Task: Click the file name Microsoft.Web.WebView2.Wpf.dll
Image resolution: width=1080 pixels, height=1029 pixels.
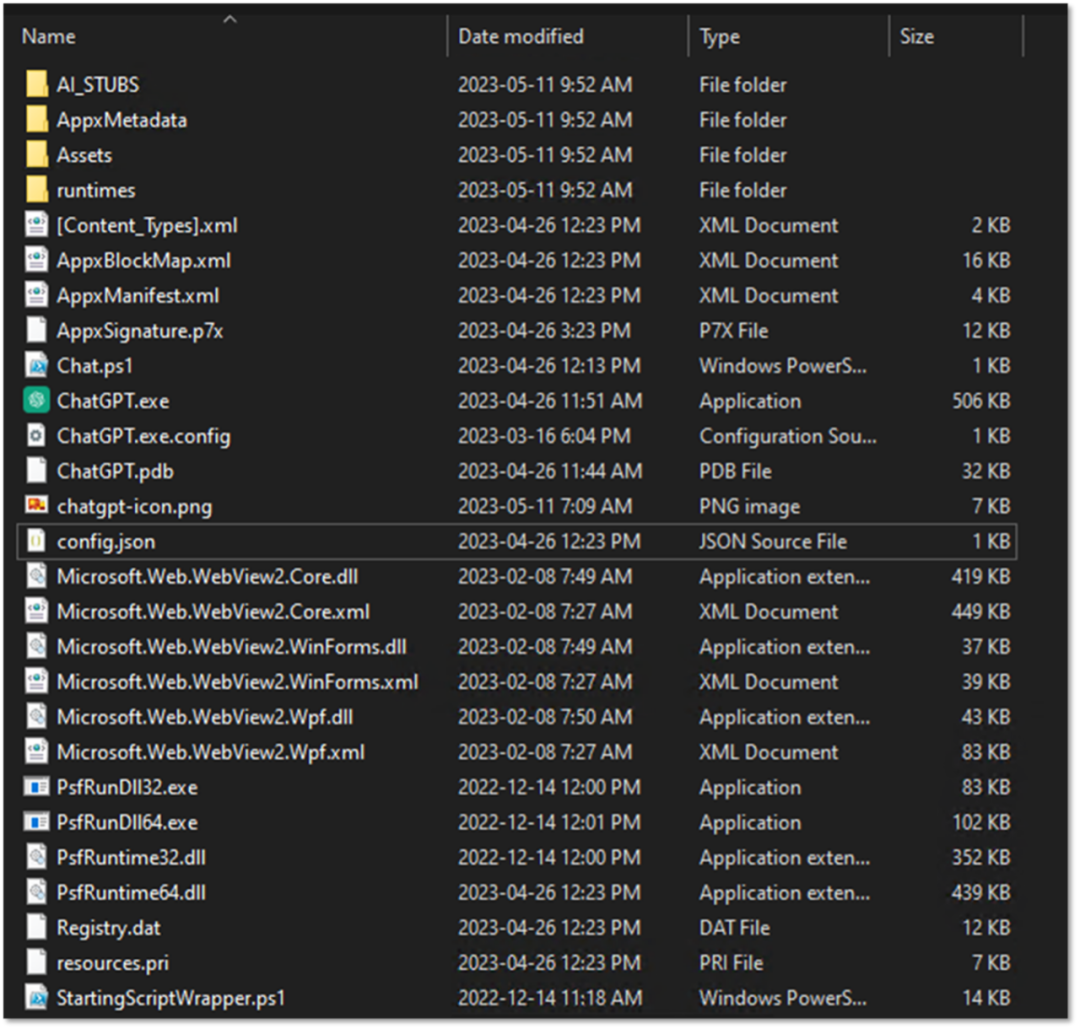Action: point(205,717)
